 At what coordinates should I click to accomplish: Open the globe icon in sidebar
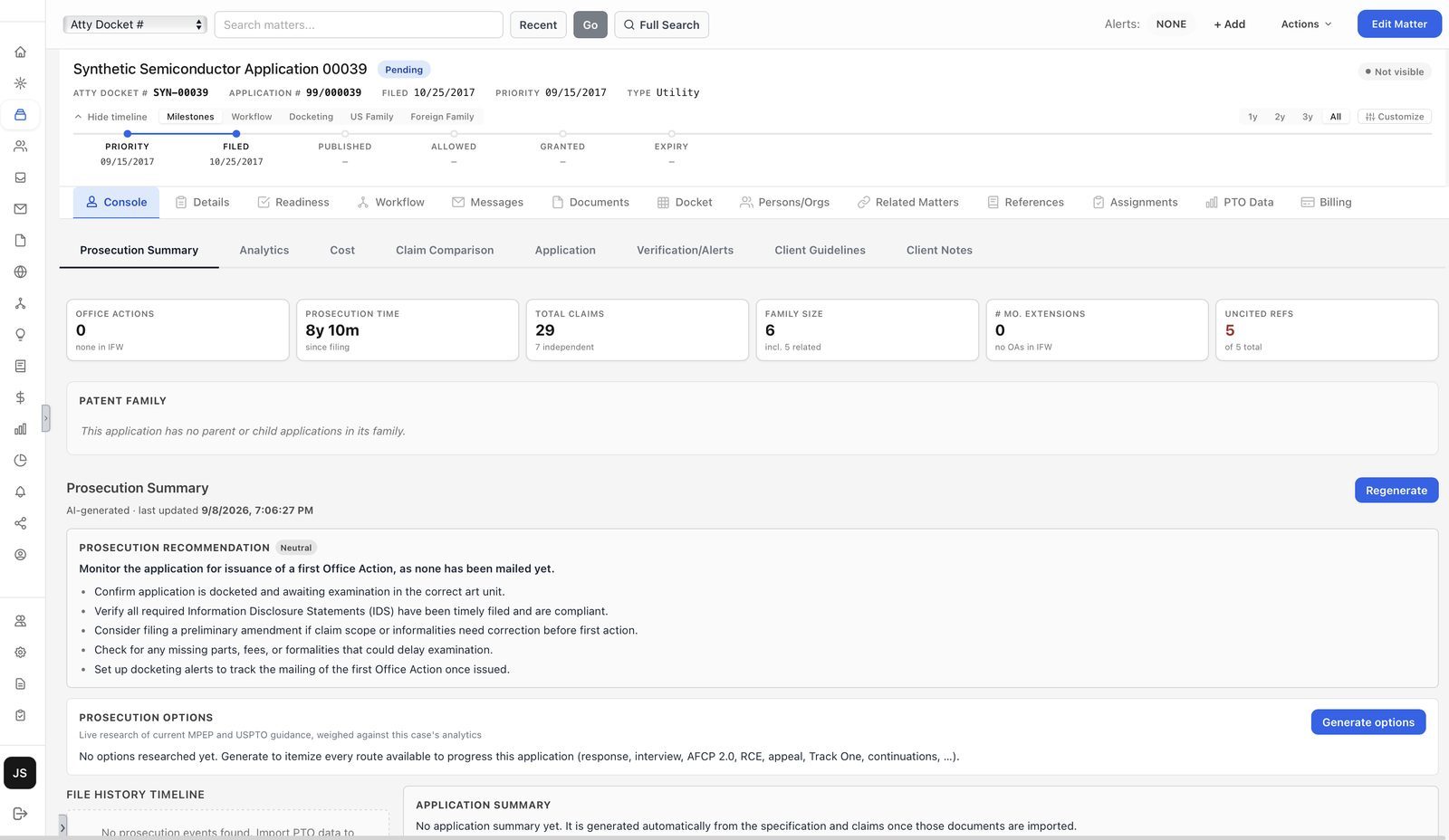tap(20, 272)
